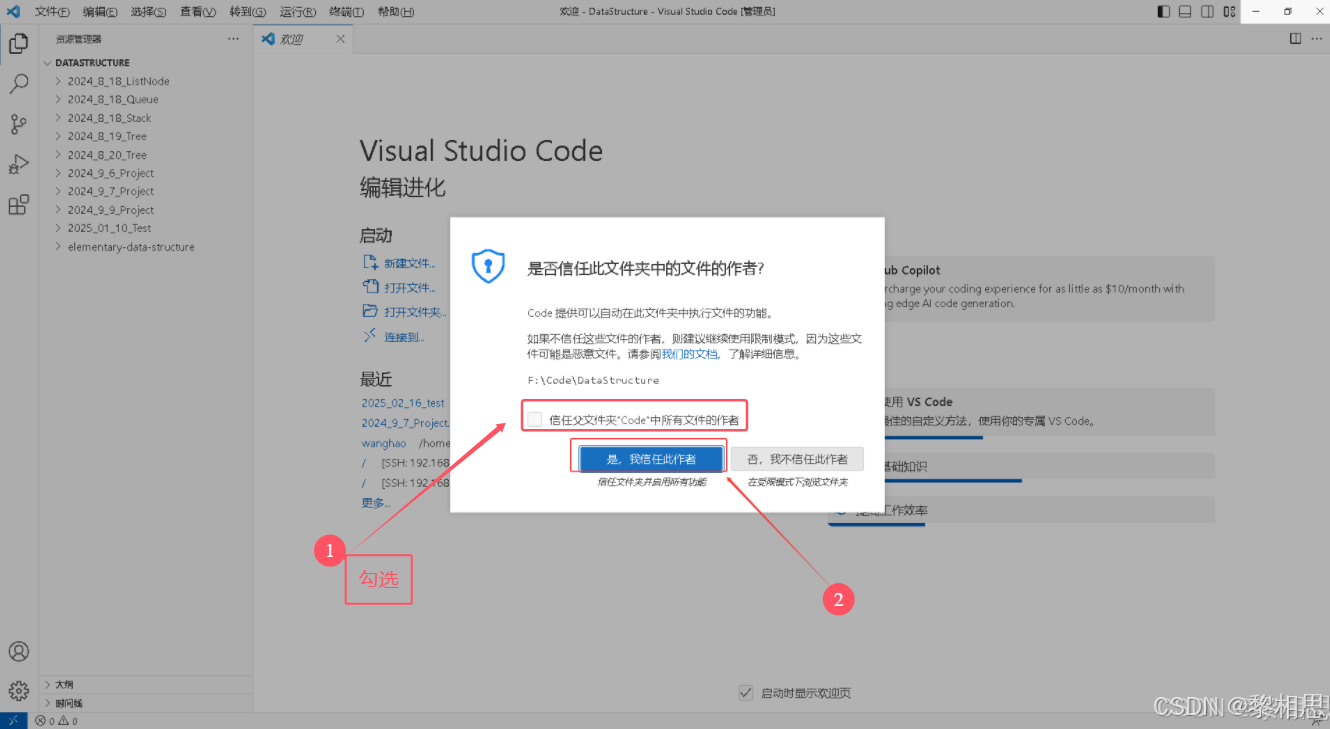Close the 欢迎 tab
The height and width of the screenshot is (729, 1330).
pos(340,39)
